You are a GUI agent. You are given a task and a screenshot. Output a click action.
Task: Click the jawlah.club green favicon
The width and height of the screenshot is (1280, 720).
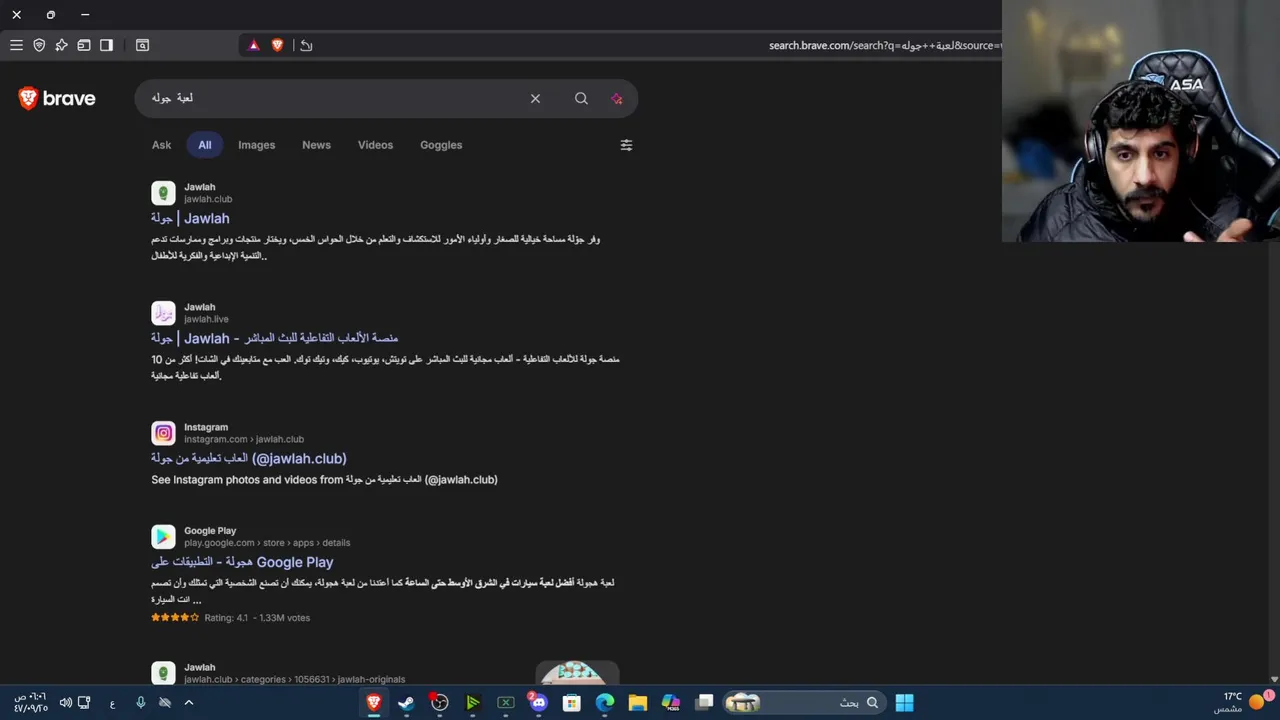(x=163, y=193)
